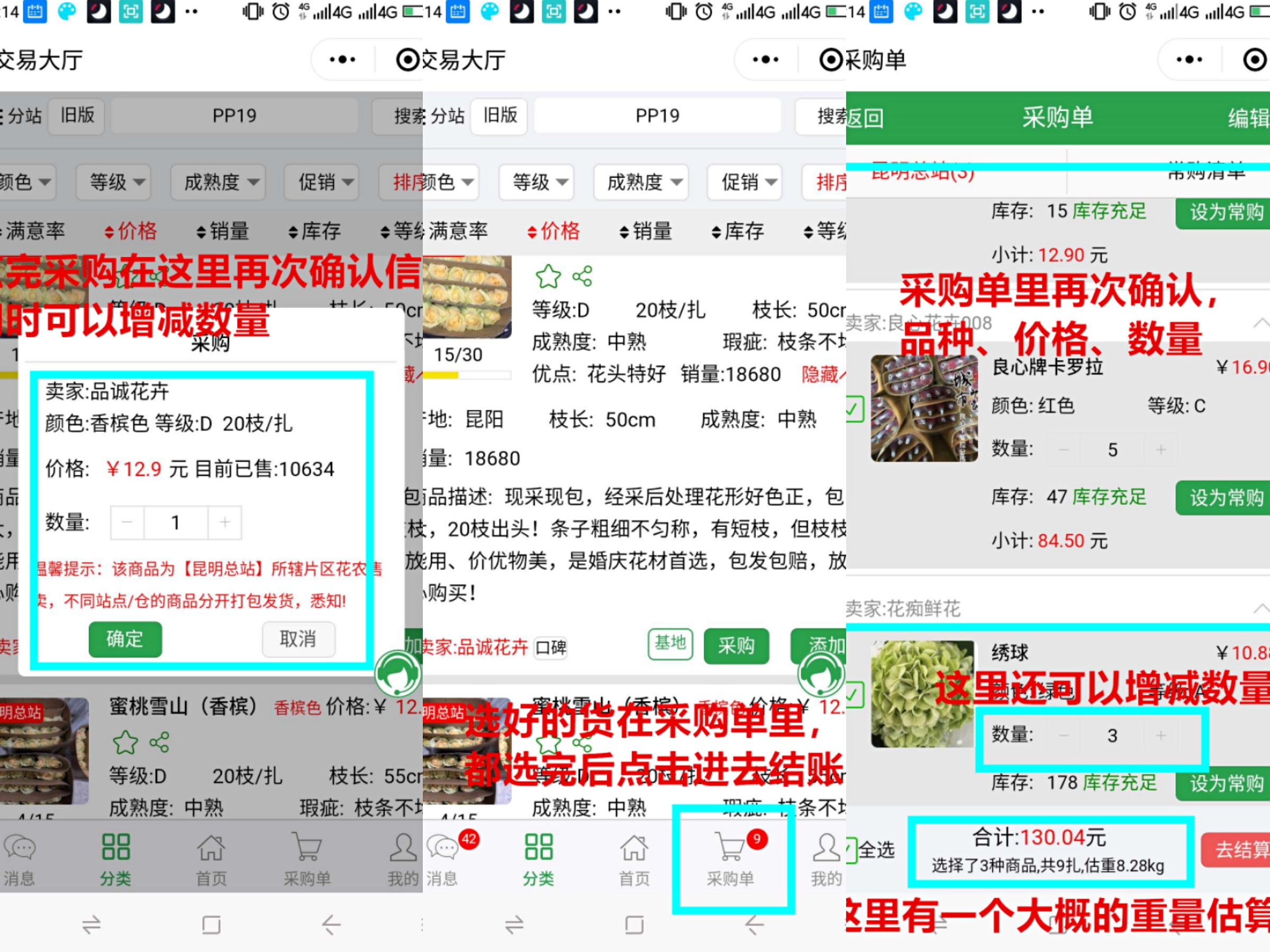The height and width of the screenshot is (952, 1270).
Task: Open 促销 dropdown in left screen
Action: [322, 182]
